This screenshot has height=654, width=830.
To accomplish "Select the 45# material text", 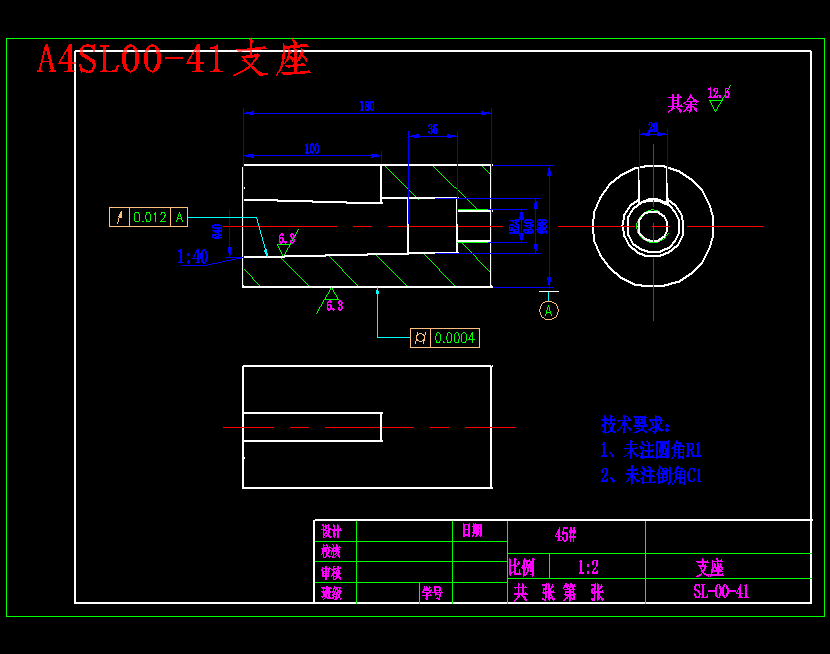I will pos(565,535).
